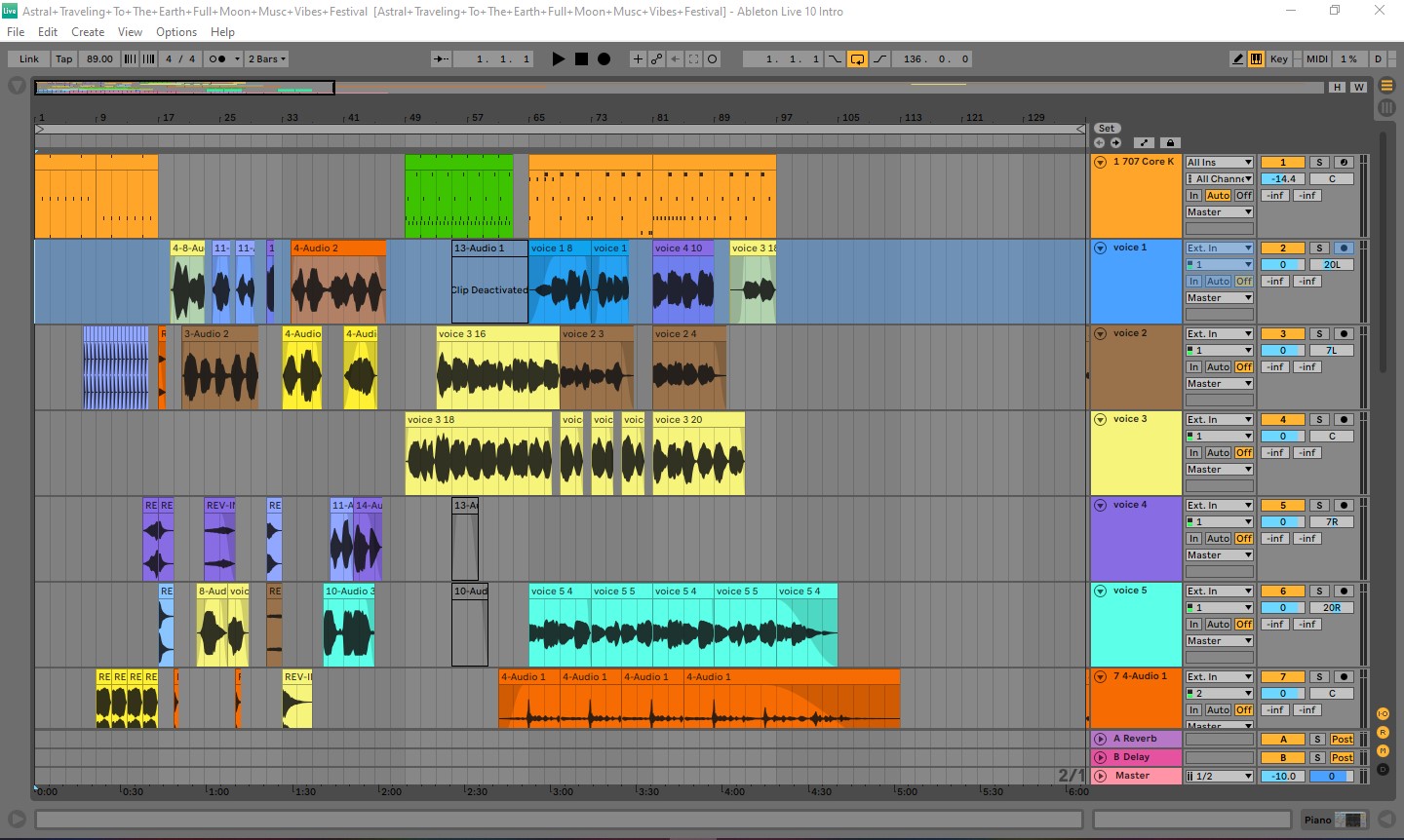The image size is (1404, 840).
Task: Toggle the metronome button
Action: [216, 59]
